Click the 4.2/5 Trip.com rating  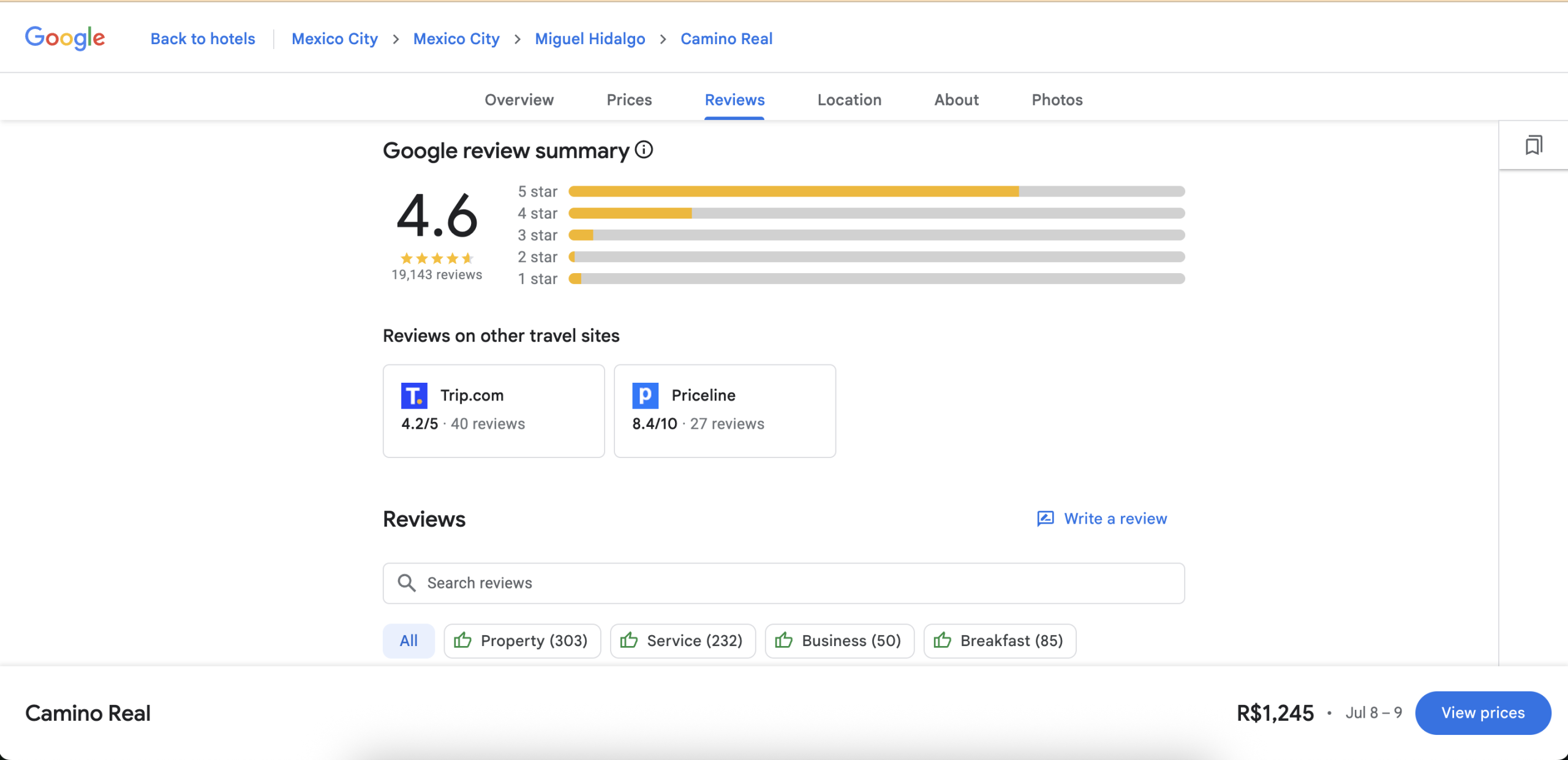[420, 424]
